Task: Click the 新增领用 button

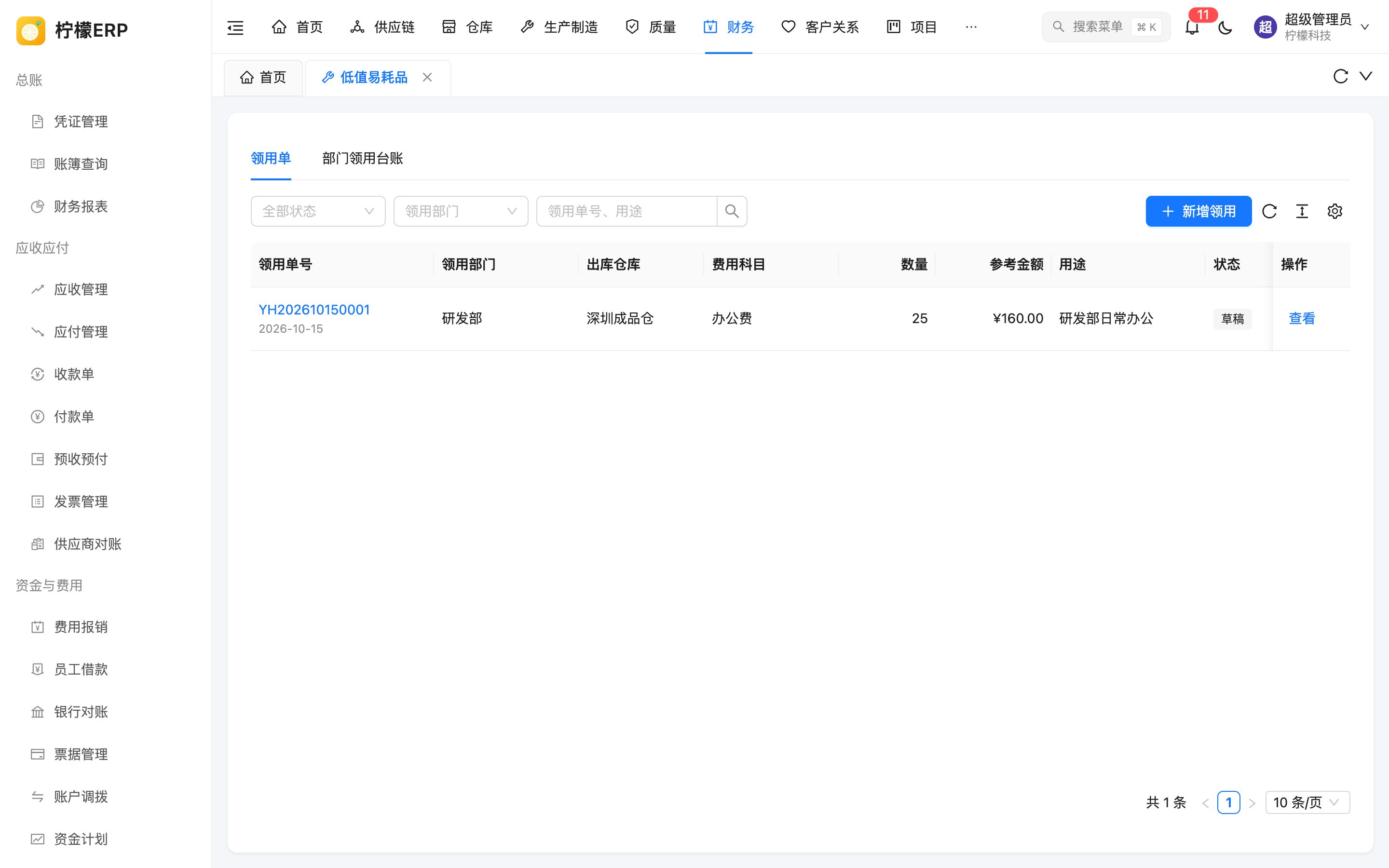Action: click(x=1198, y=211)
